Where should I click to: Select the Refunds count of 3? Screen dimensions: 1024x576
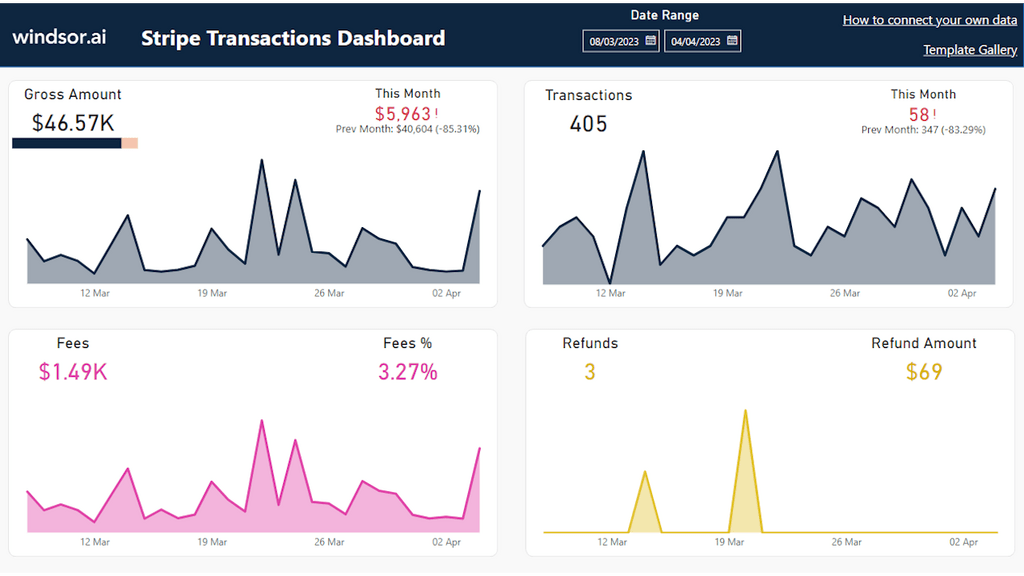pos(590,370)
